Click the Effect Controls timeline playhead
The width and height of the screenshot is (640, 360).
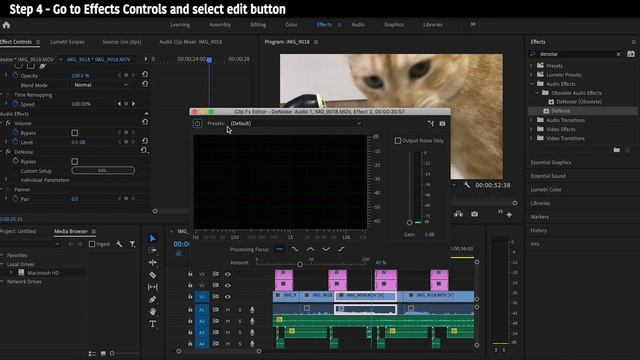pyautogui.click(x=209, y=60)
